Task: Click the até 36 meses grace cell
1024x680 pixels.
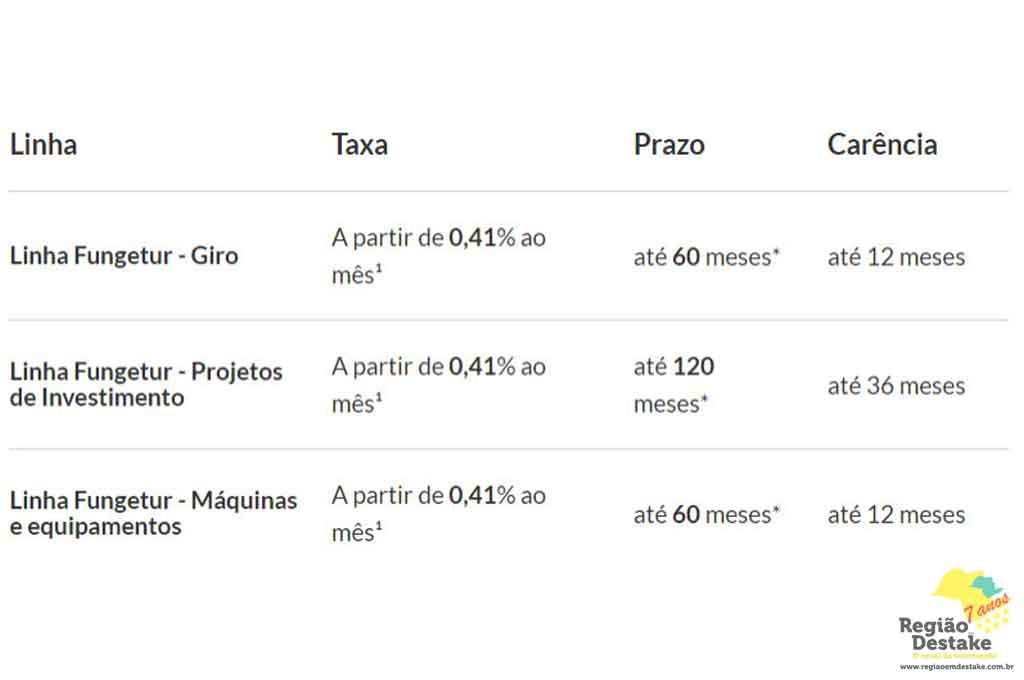Action: tap(896, 385)
